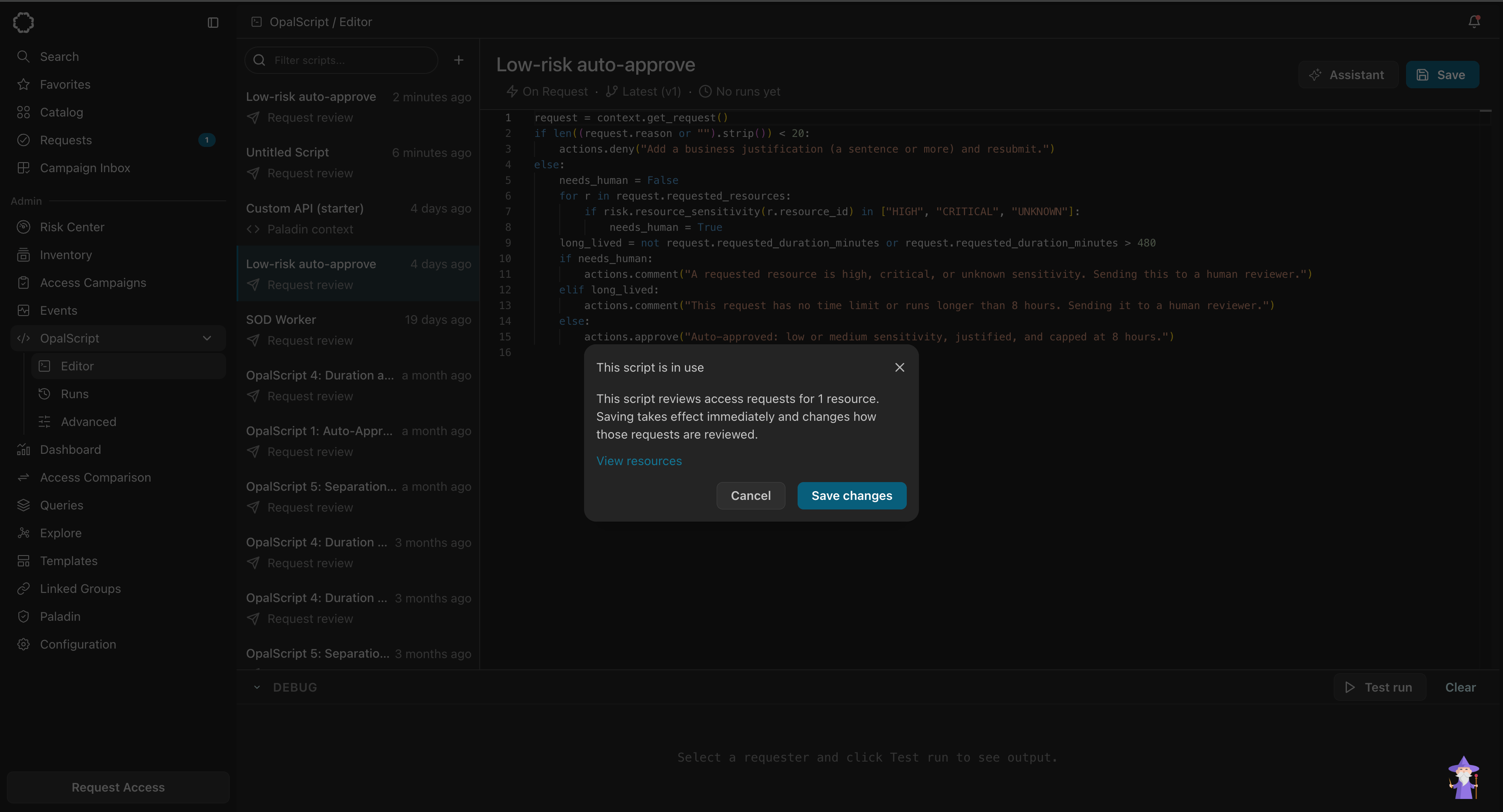Clear the debug output

click(x=1460, y=687)
